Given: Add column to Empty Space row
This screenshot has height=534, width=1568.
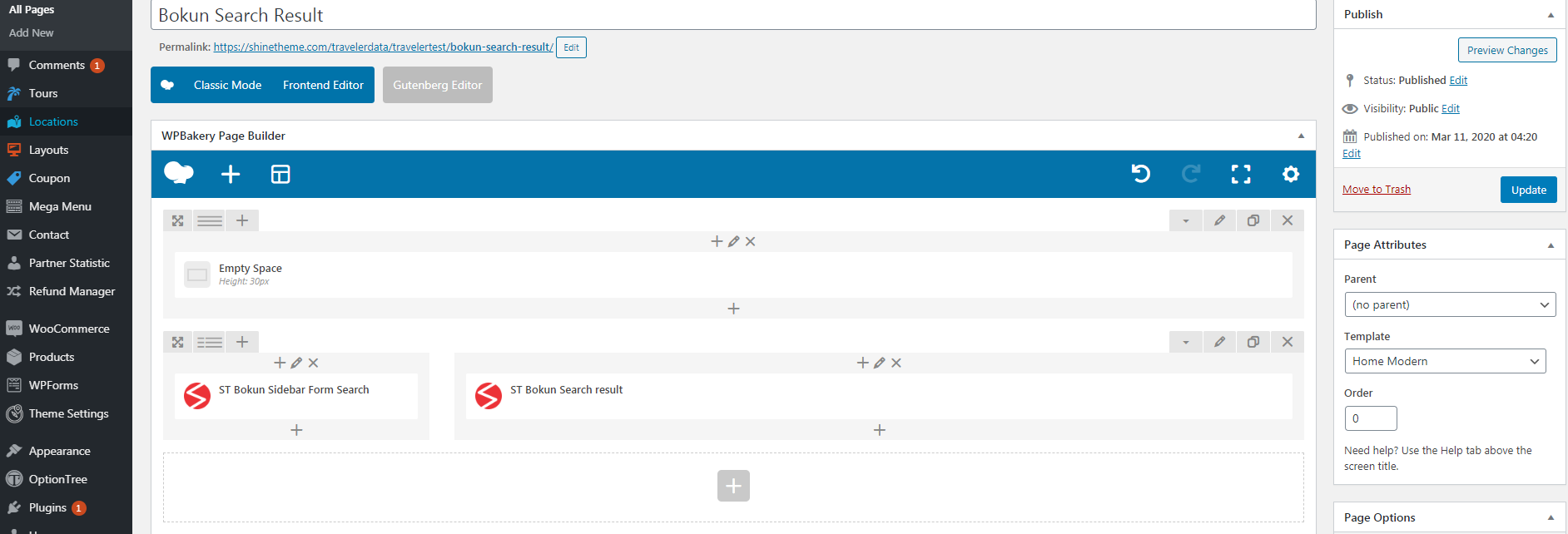Looking at the screenshot, I should click(242, 220).
